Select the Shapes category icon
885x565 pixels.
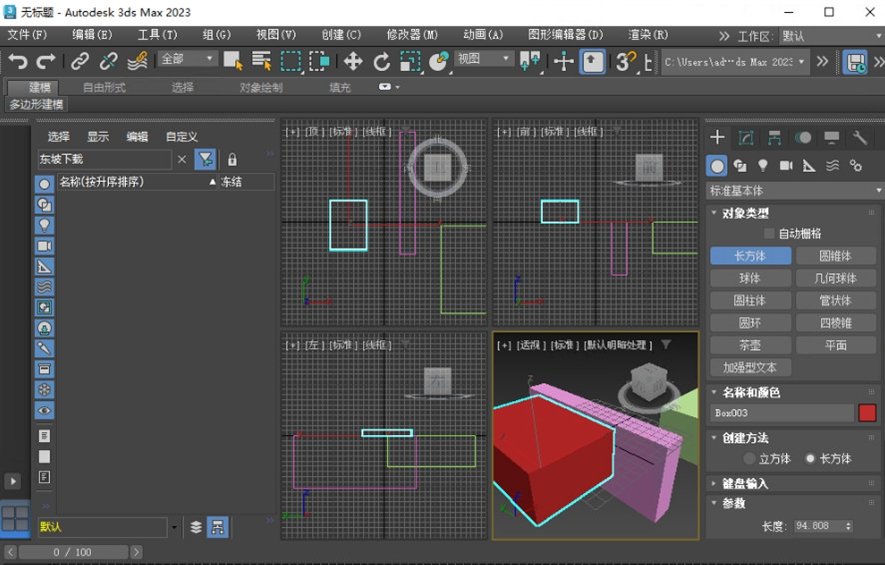740,165
